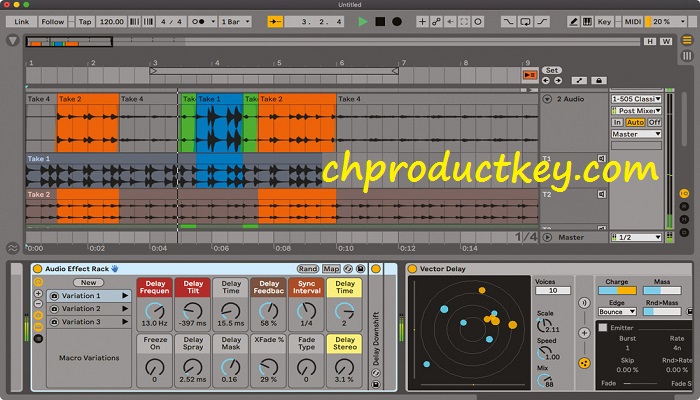Screen dimensions: 700x400
Task: Jump to previous locator arrow
Action: (x=546, y=81)
